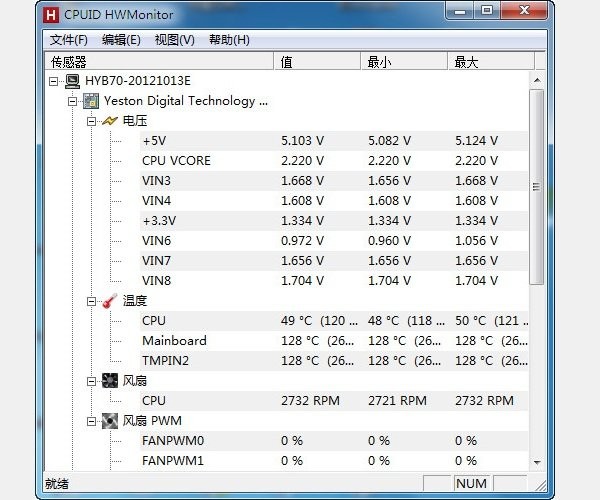Click the 5.103 V value
This screenshot has height=500, width=600.
coord(302,141)
